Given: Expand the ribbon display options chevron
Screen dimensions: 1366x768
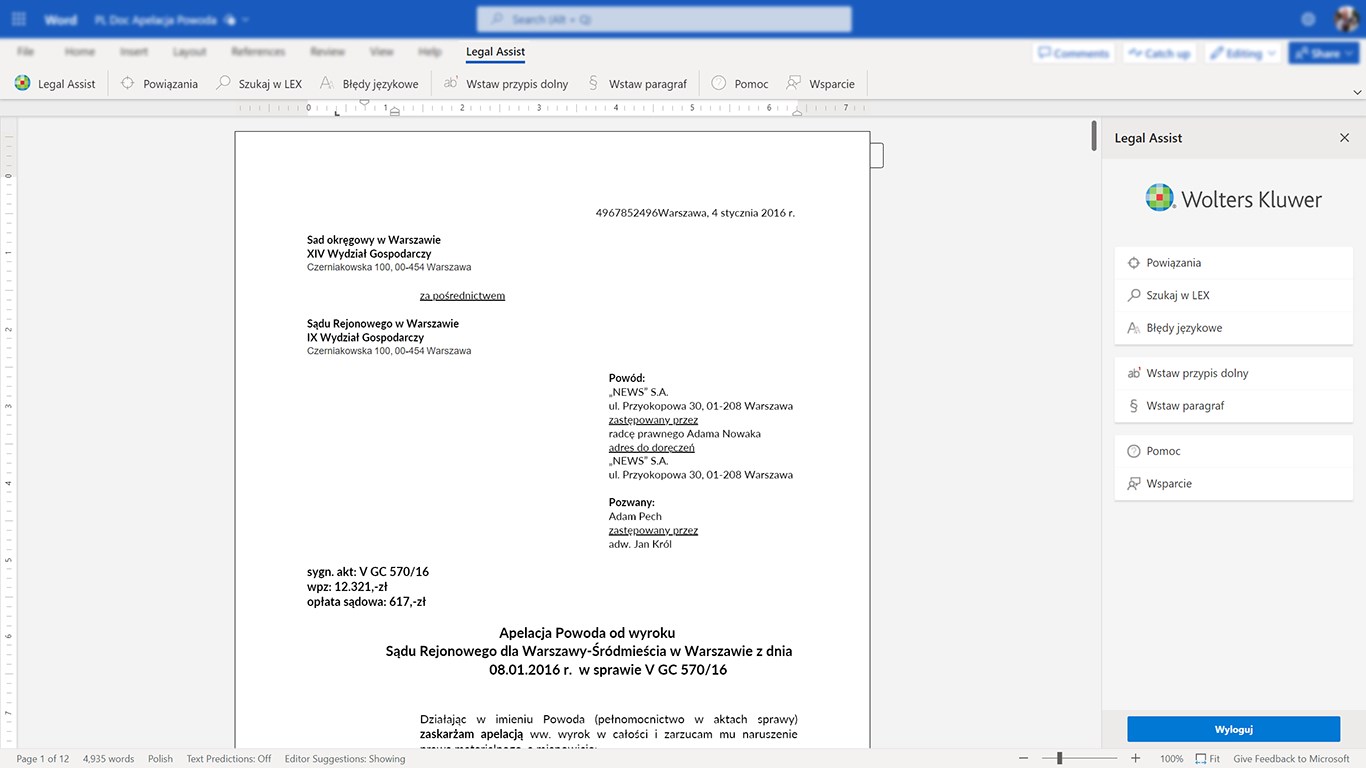Looking at the screenshot, I should pos(1357,92).
